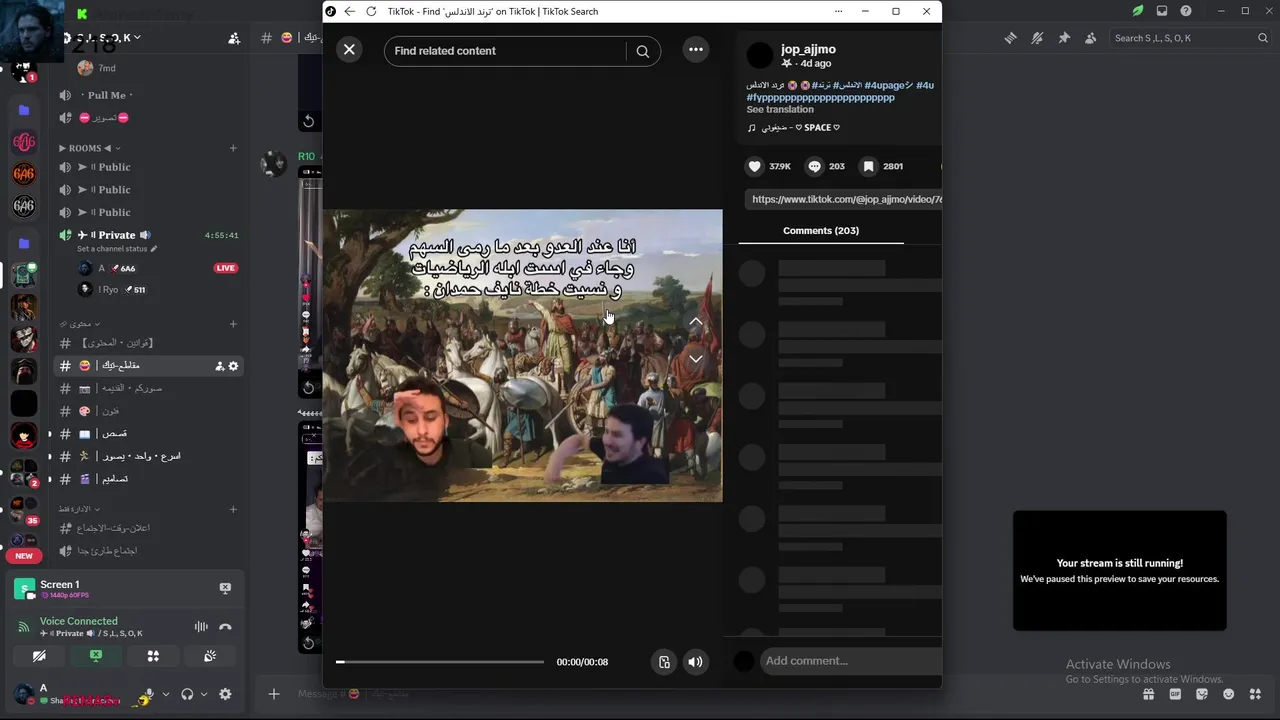Close the TikTok video overlay with X
The image size is (1280, 720).
(349, 49)
